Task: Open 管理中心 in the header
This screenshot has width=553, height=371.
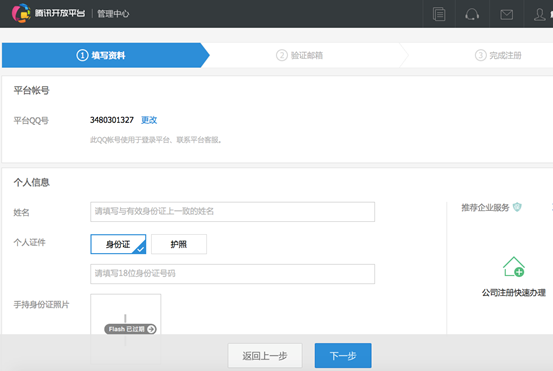Action: tap(113, 14)
